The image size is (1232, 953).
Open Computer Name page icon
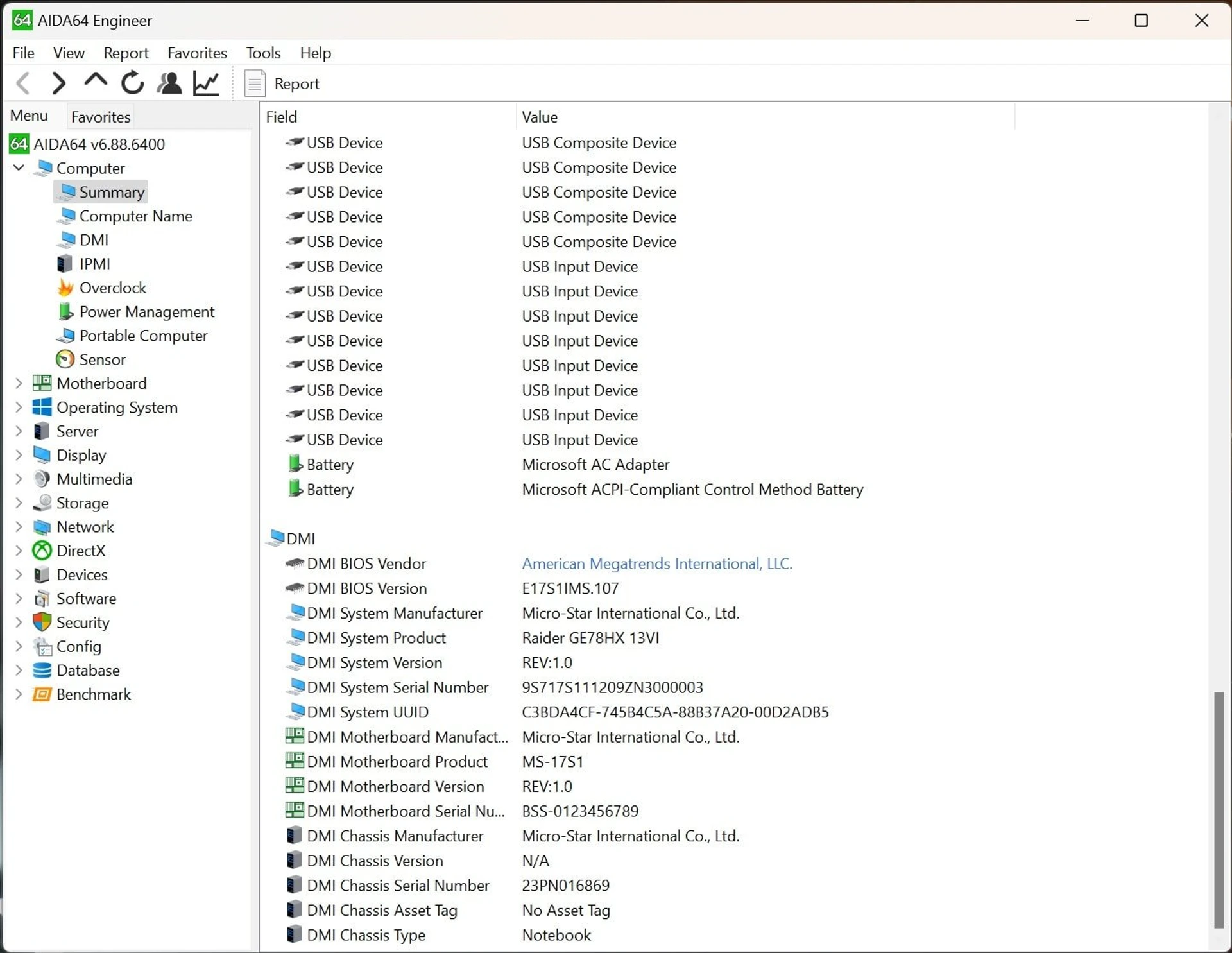click(66, 216)
